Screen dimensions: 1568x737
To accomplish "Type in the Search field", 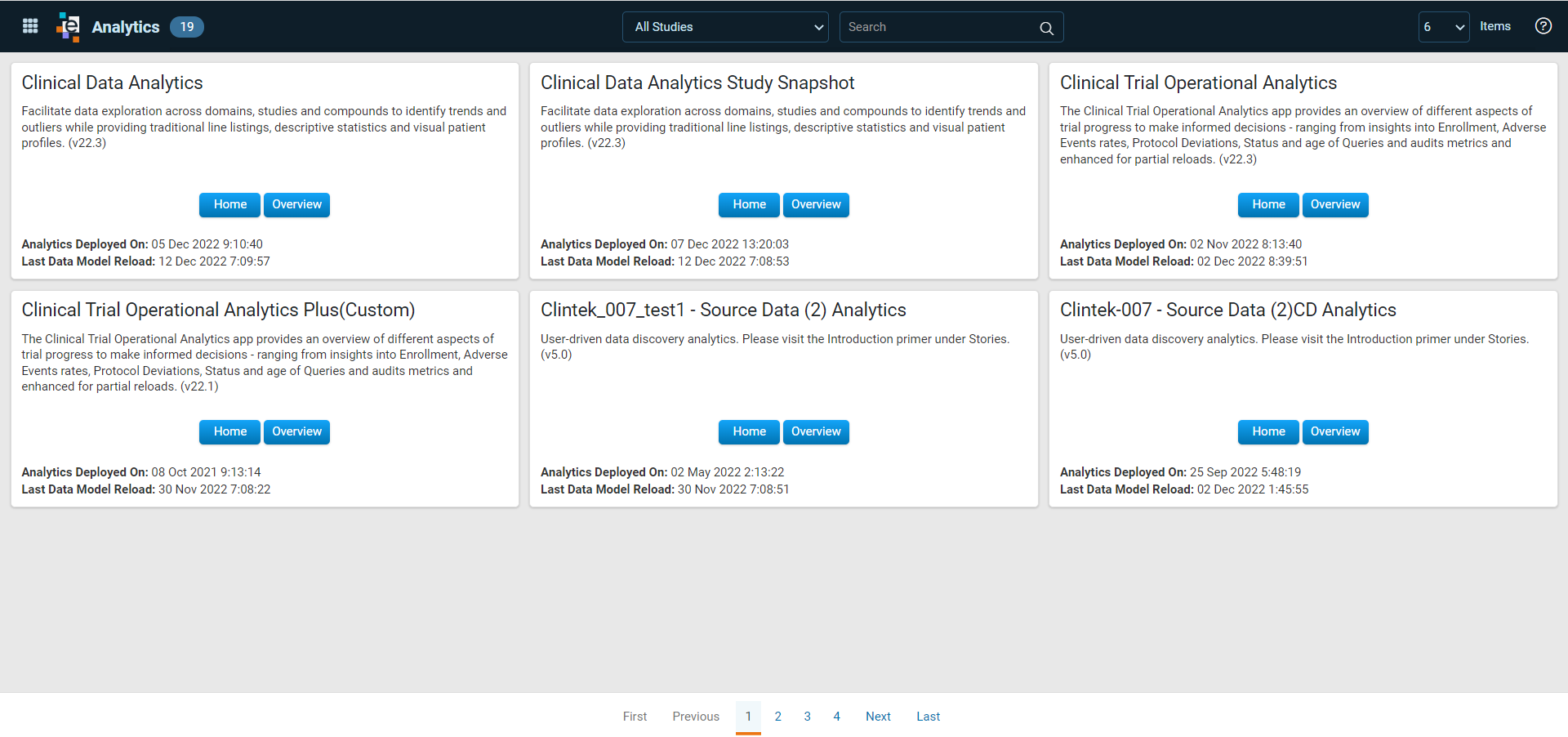I will [939, 27].
